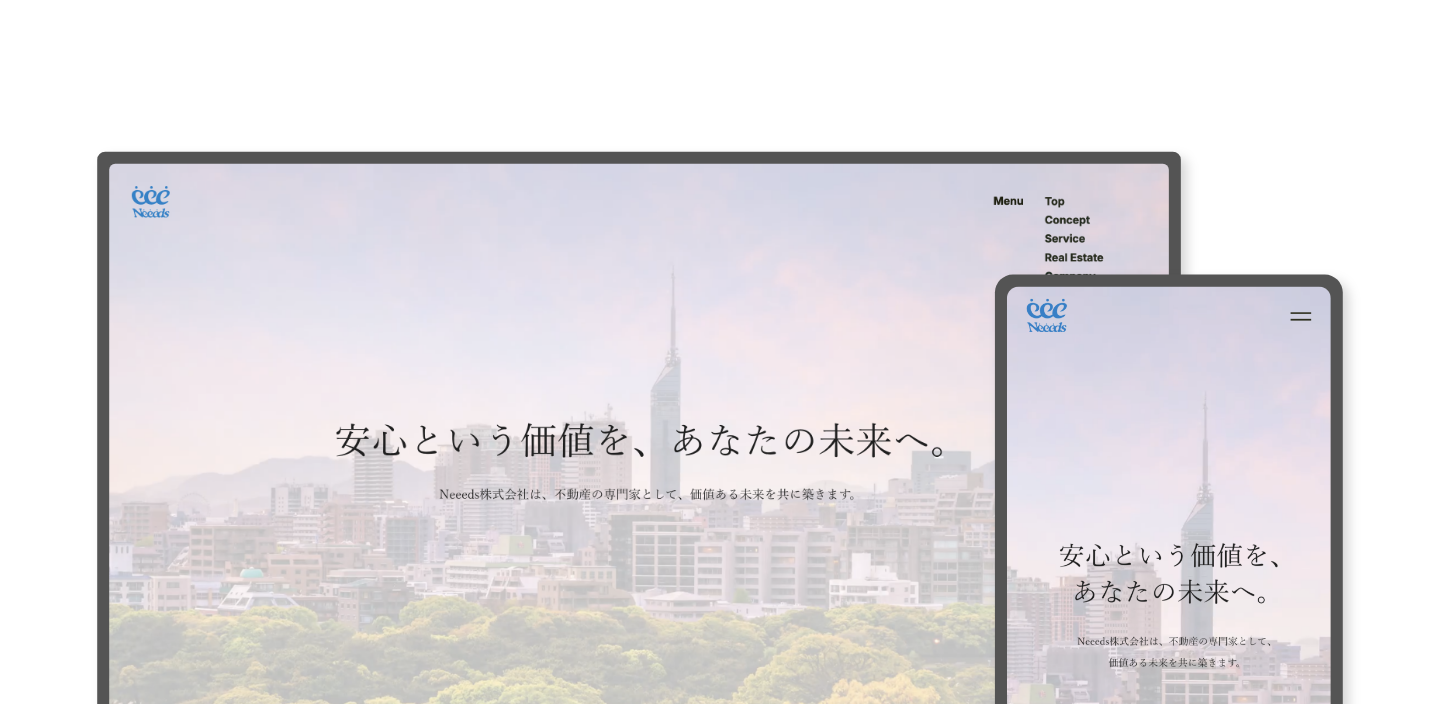Select the partially visible 'Company' nav item
Image resolution: width=1440 pixels, height=704 pixels.
coord(1070,273)
